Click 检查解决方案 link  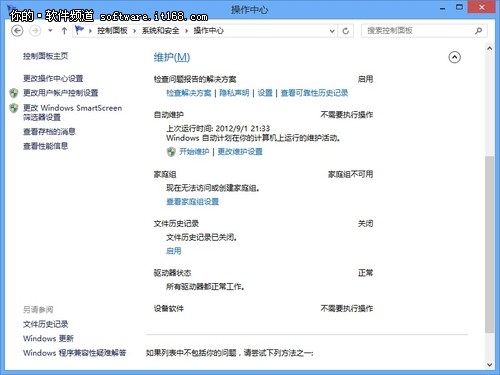tap(189, 93)
